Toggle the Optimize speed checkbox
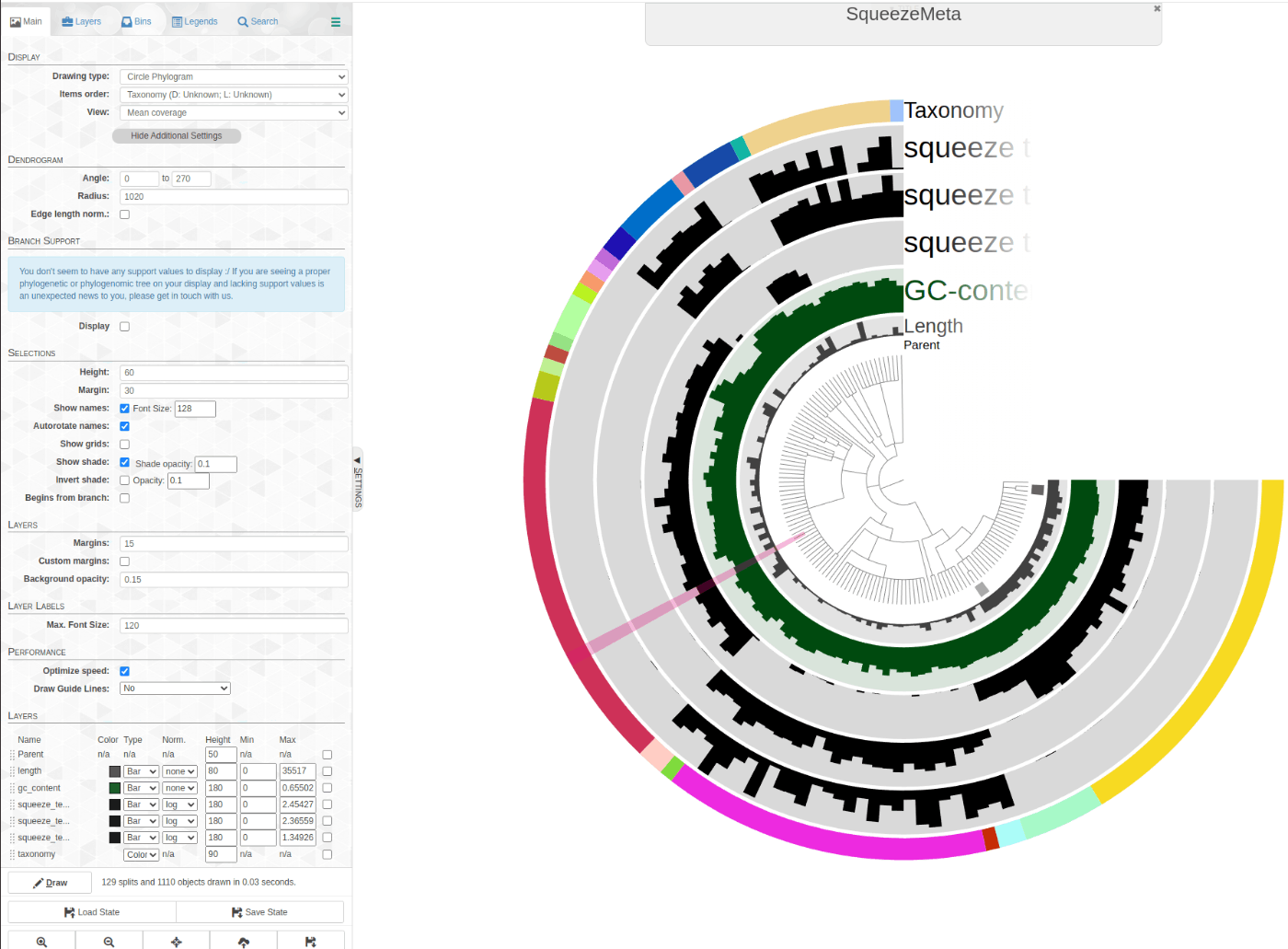1288x949 pixels. point(125,671)
